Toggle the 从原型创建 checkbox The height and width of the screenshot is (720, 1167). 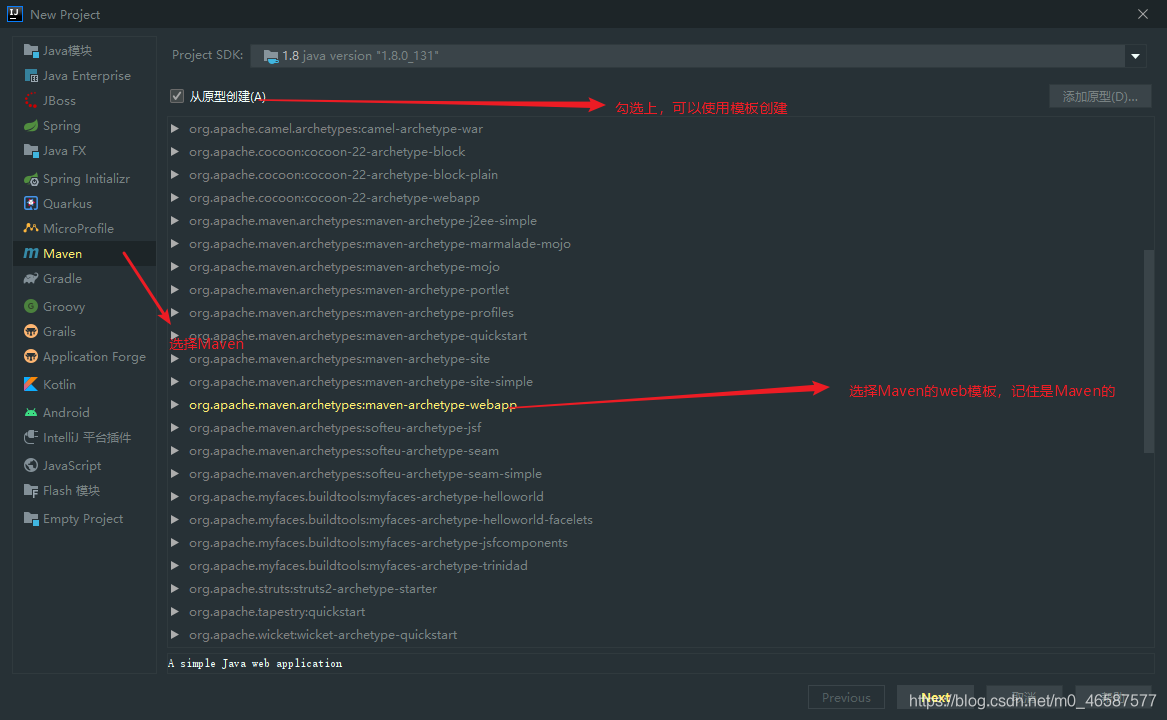coord(176,96)
